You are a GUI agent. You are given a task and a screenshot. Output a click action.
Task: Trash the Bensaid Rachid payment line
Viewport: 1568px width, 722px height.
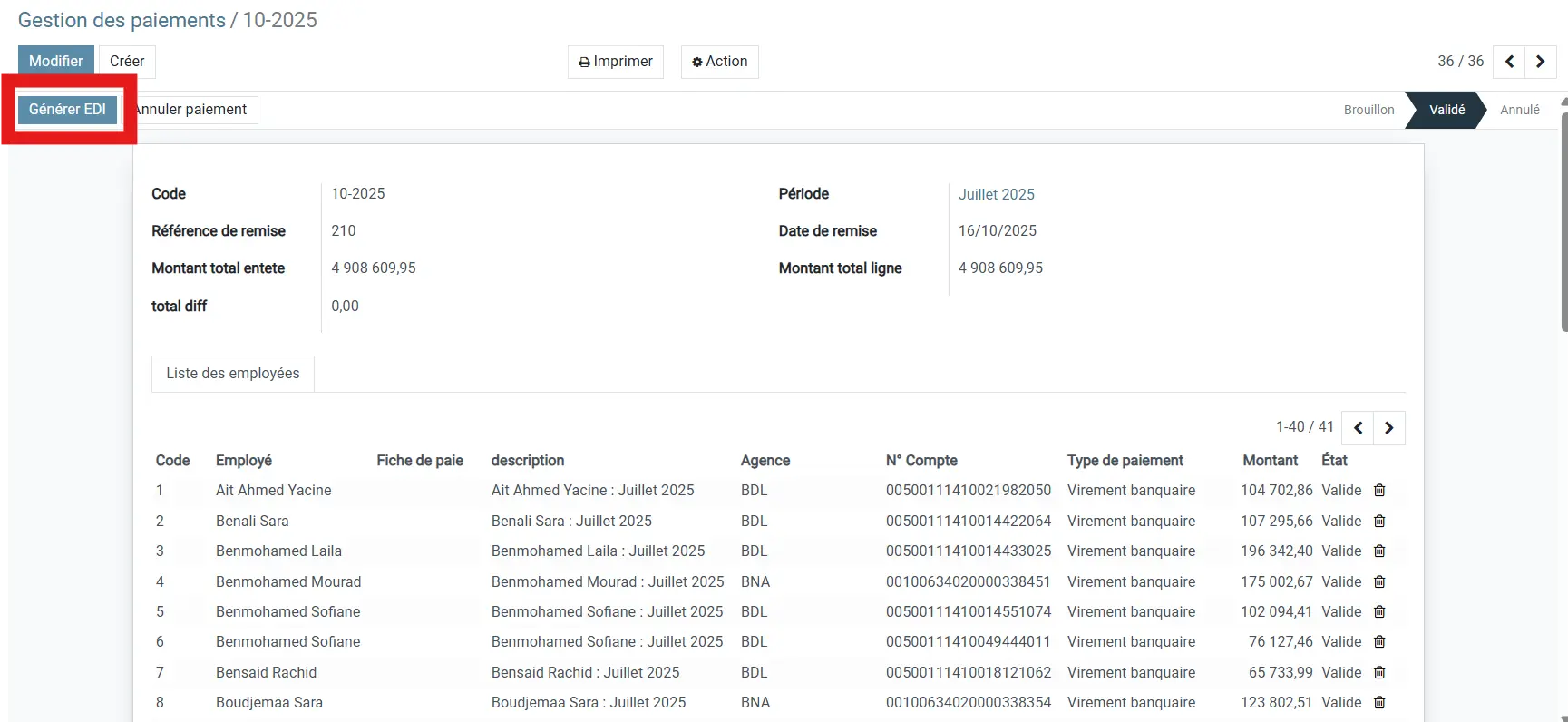pyautogui.click(x=1379, y=673)
